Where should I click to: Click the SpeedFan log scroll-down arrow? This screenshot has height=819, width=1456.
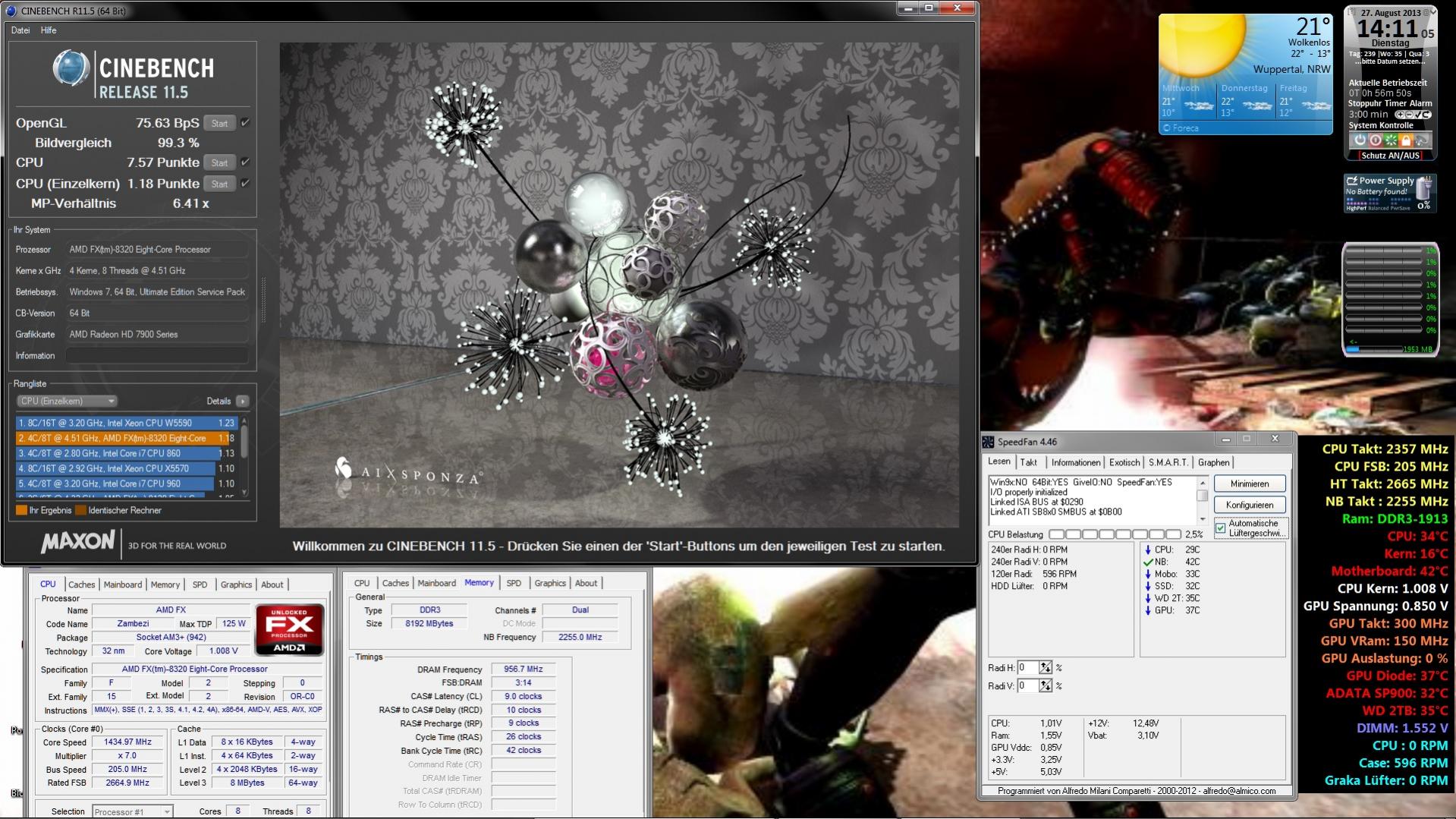pos(1202,520)
